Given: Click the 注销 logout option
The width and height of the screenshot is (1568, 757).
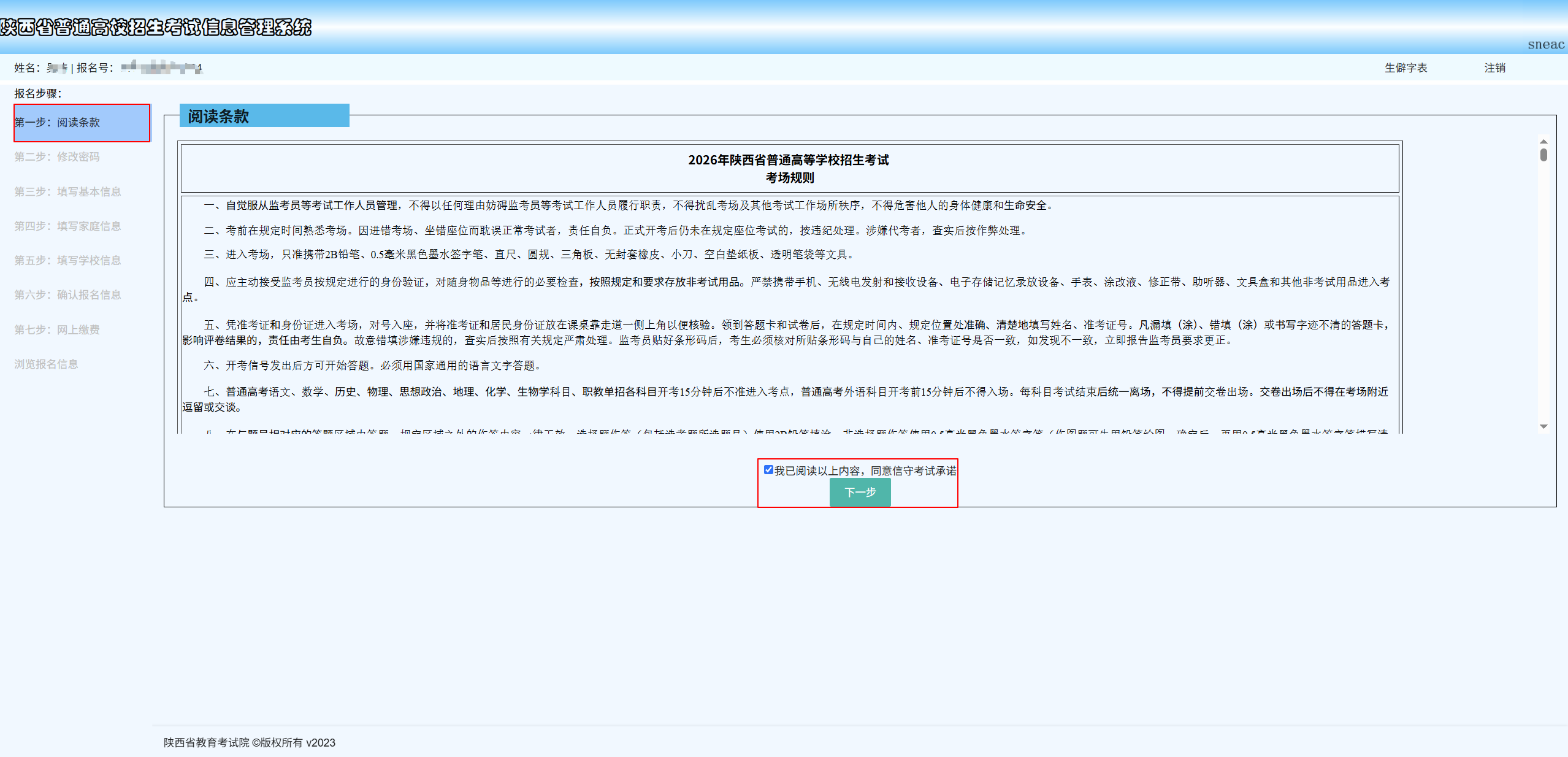Looking at the screenshot, I should coord(1493,67).
